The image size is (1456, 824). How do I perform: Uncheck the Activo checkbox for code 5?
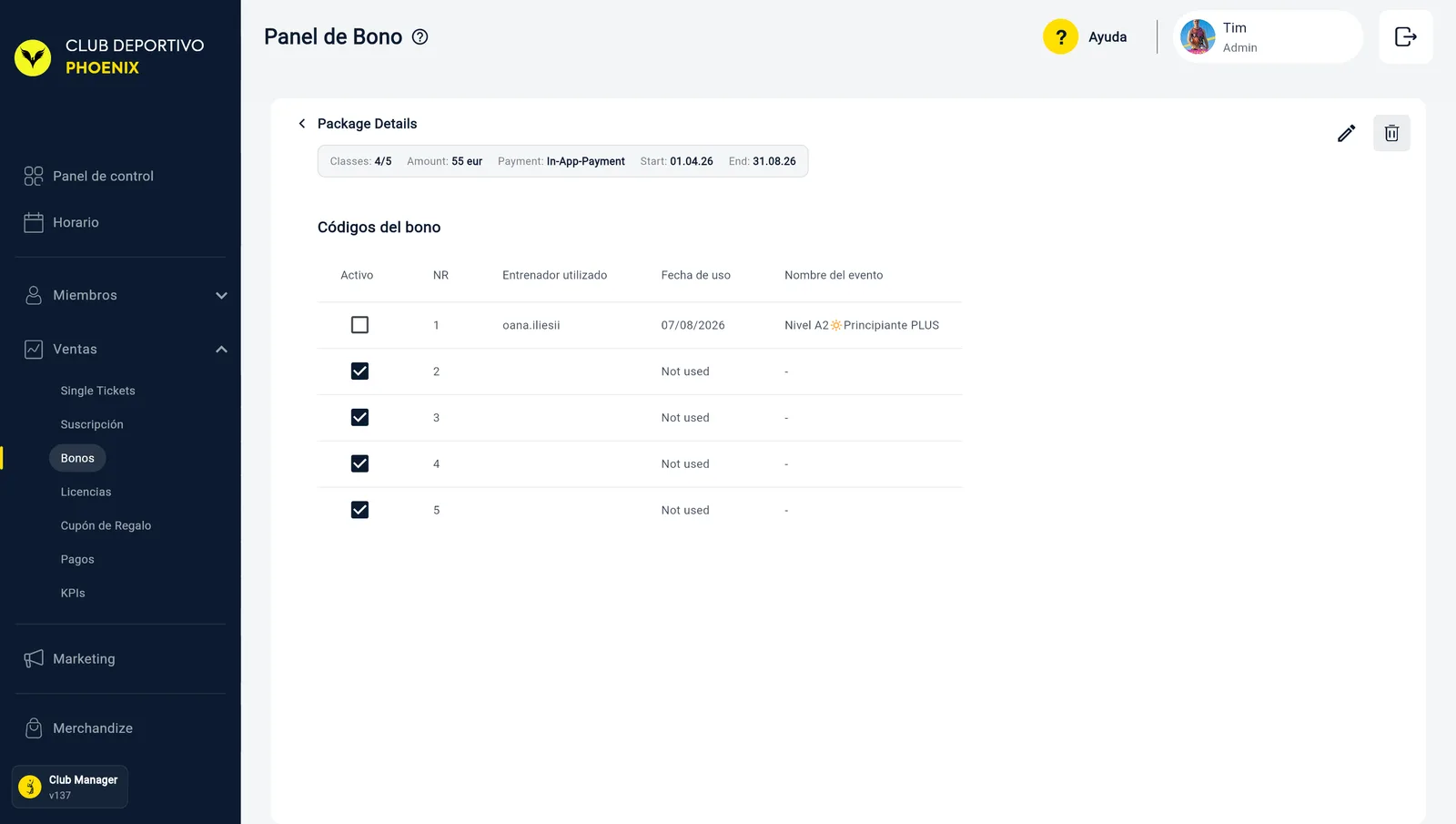359,511
